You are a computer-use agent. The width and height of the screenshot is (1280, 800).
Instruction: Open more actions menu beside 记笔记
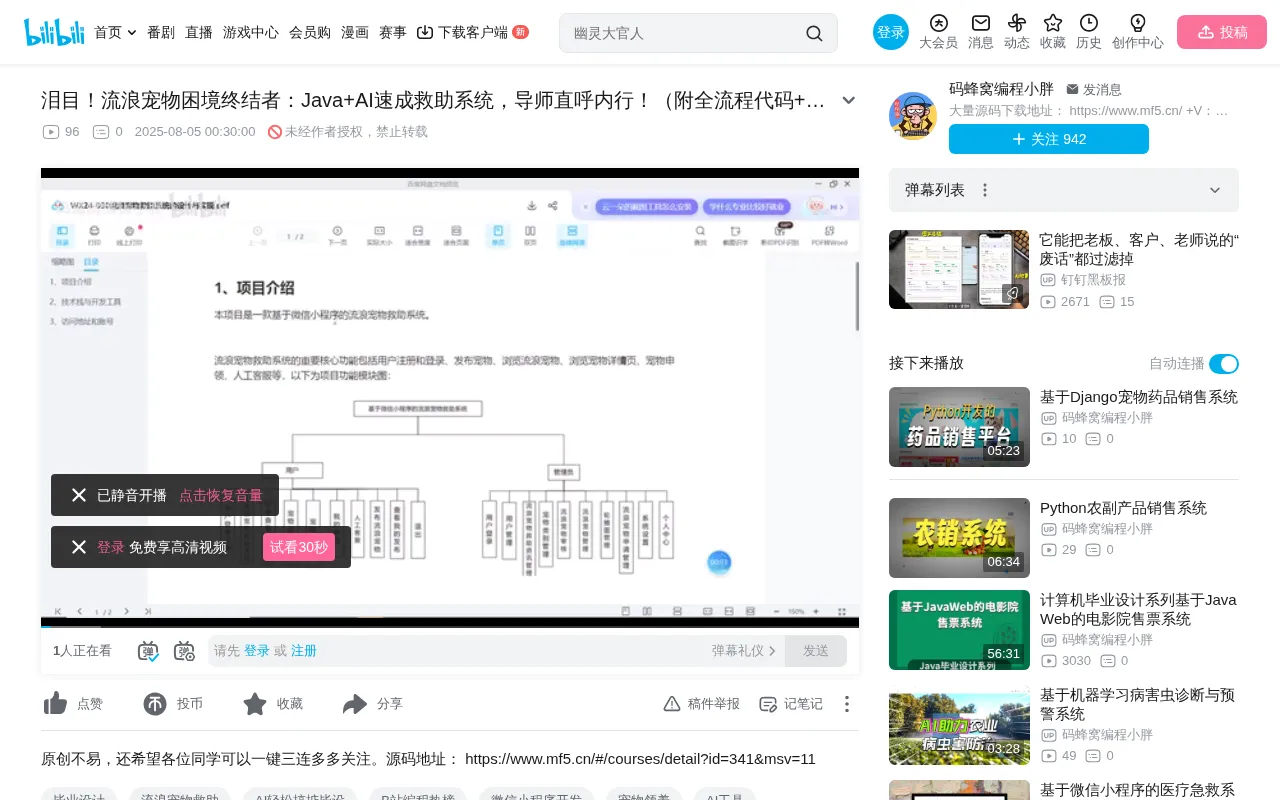tap(847, 704)
